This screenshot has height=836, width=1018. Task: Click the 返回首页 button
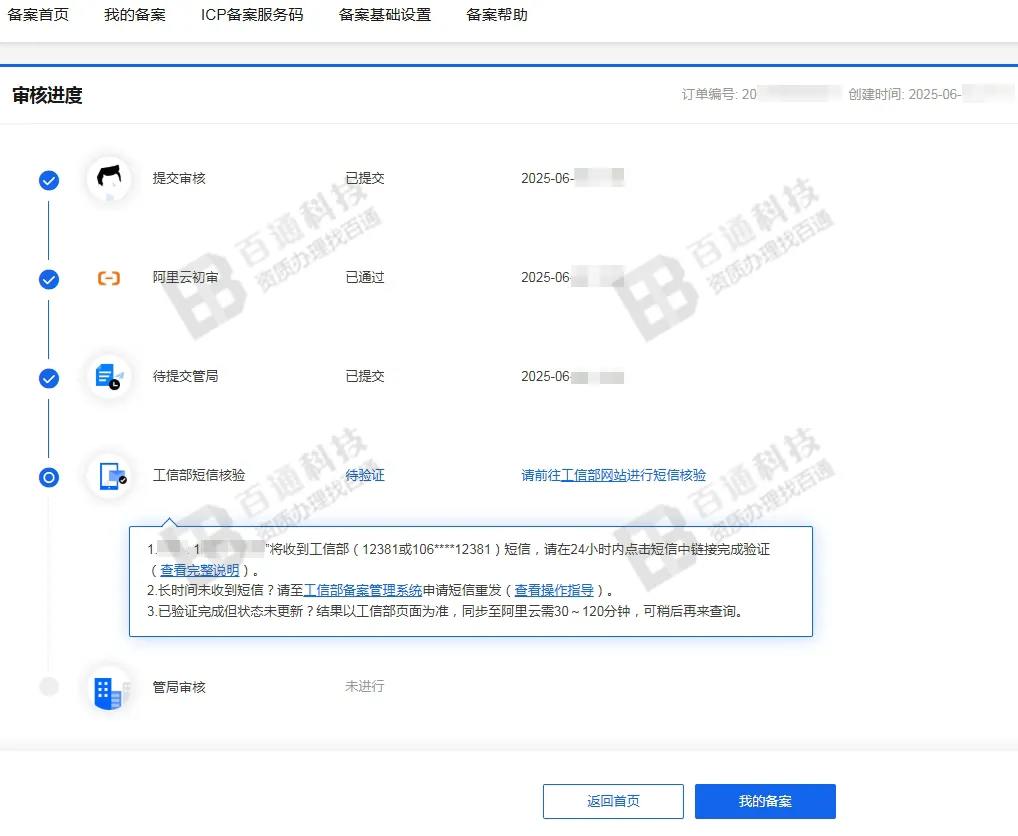613,801
